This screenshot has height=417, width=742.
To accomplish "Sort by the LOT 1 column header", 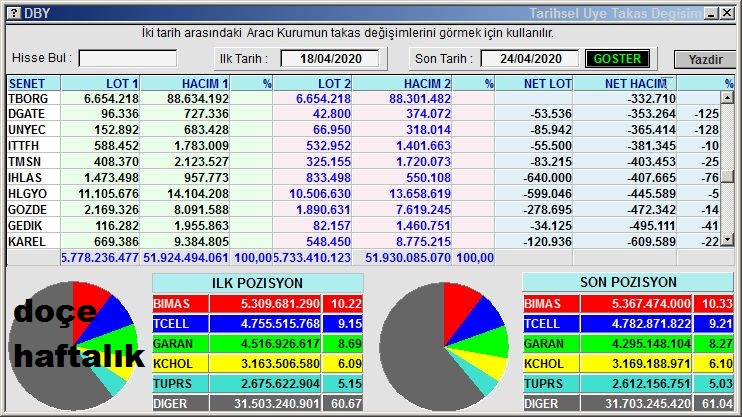I will click(100, 83).
